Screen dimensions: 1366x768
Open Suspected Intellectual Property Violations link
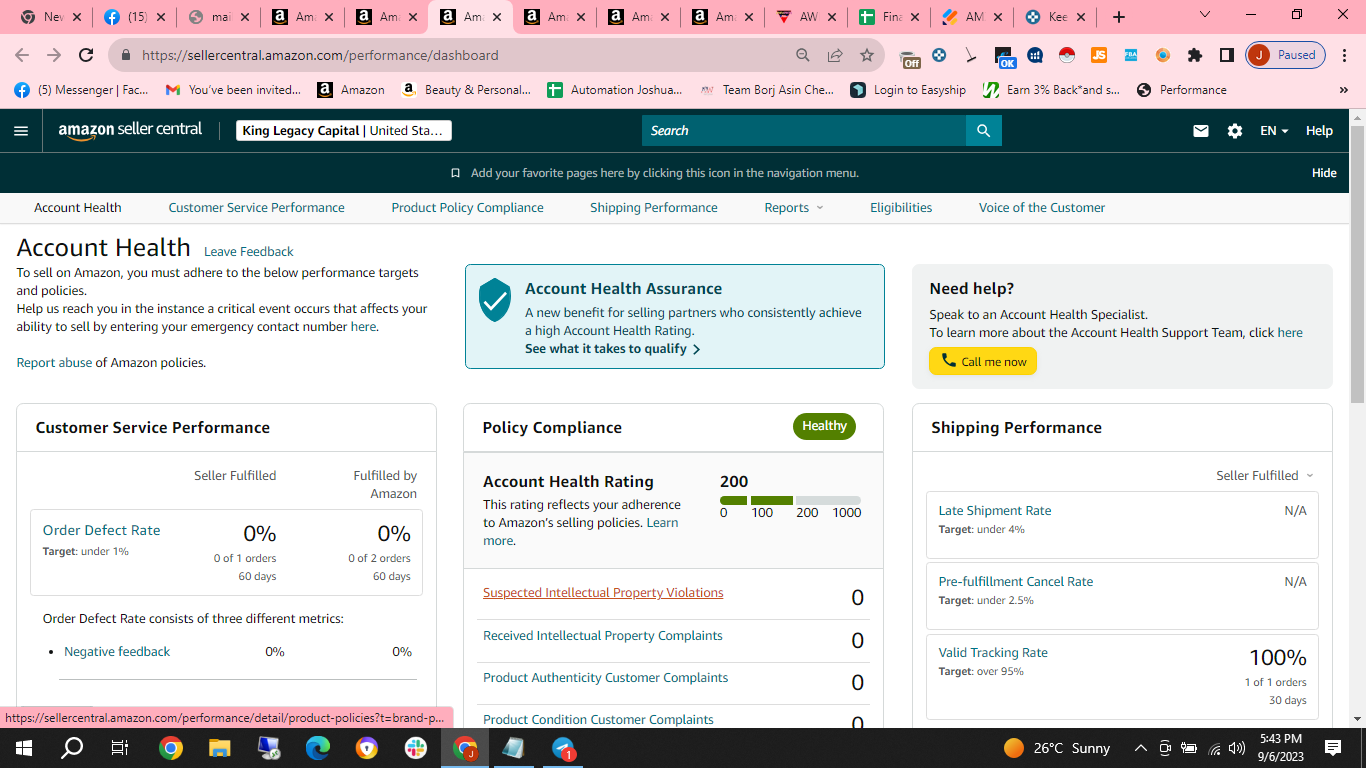pyautogui.click(x=603, y=593)
